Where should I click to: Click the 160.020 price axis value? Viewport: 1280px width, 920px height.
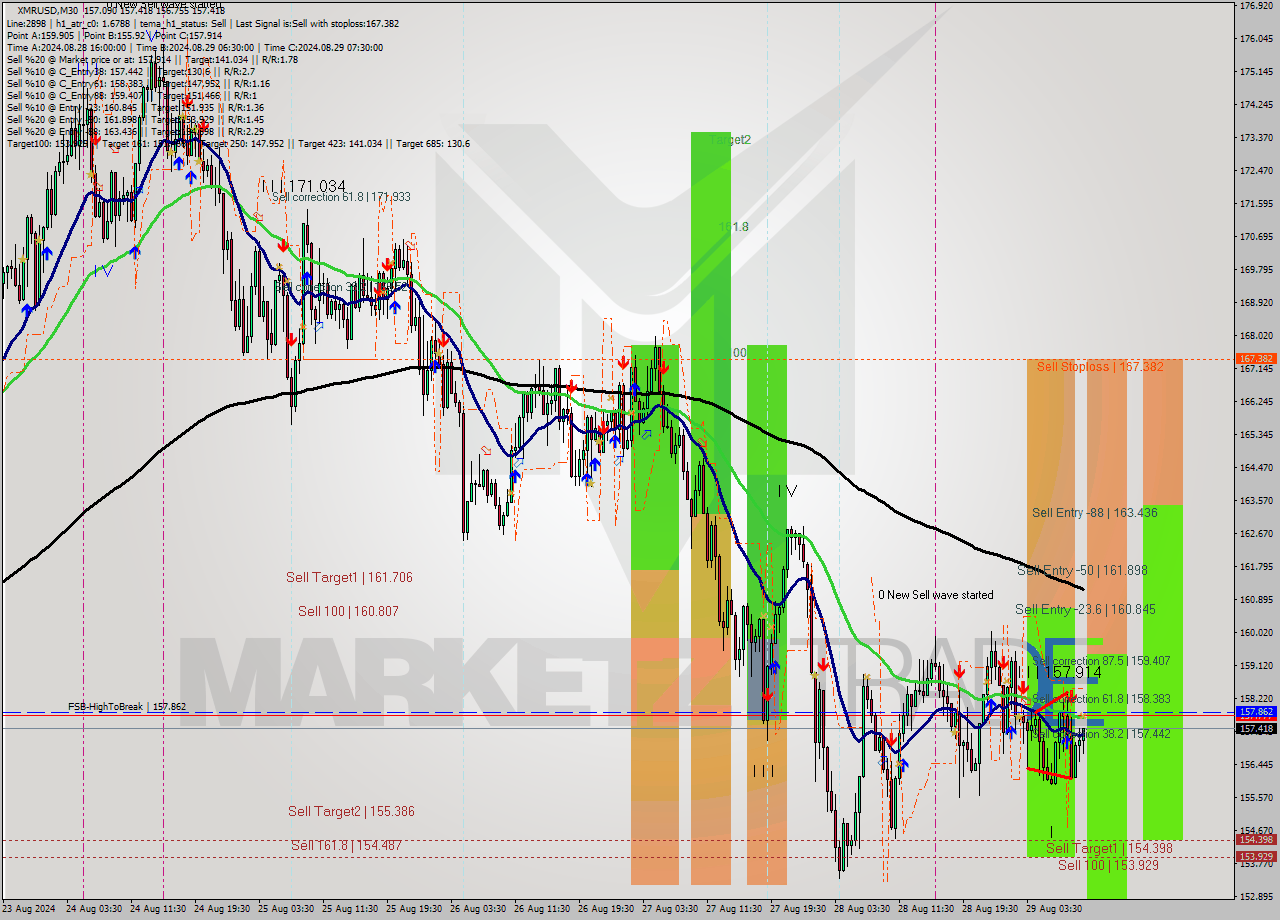coord(1255,632)
